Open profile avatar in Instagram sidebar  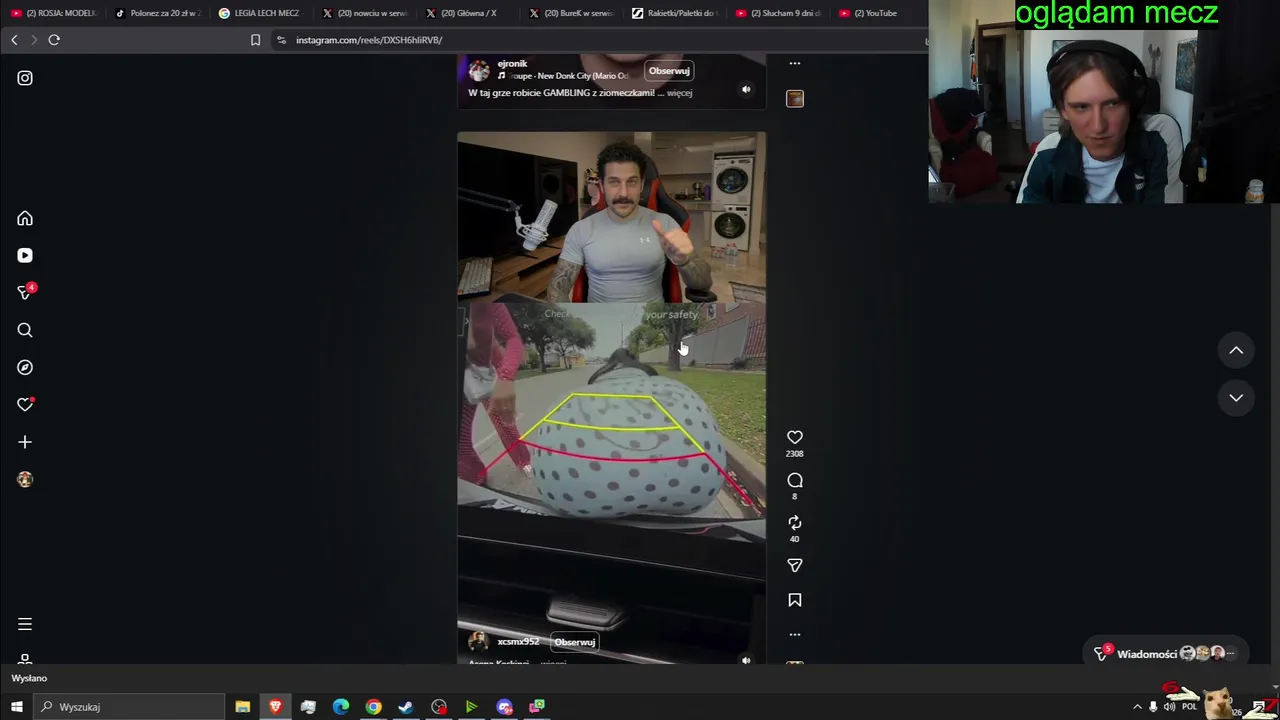25,479
